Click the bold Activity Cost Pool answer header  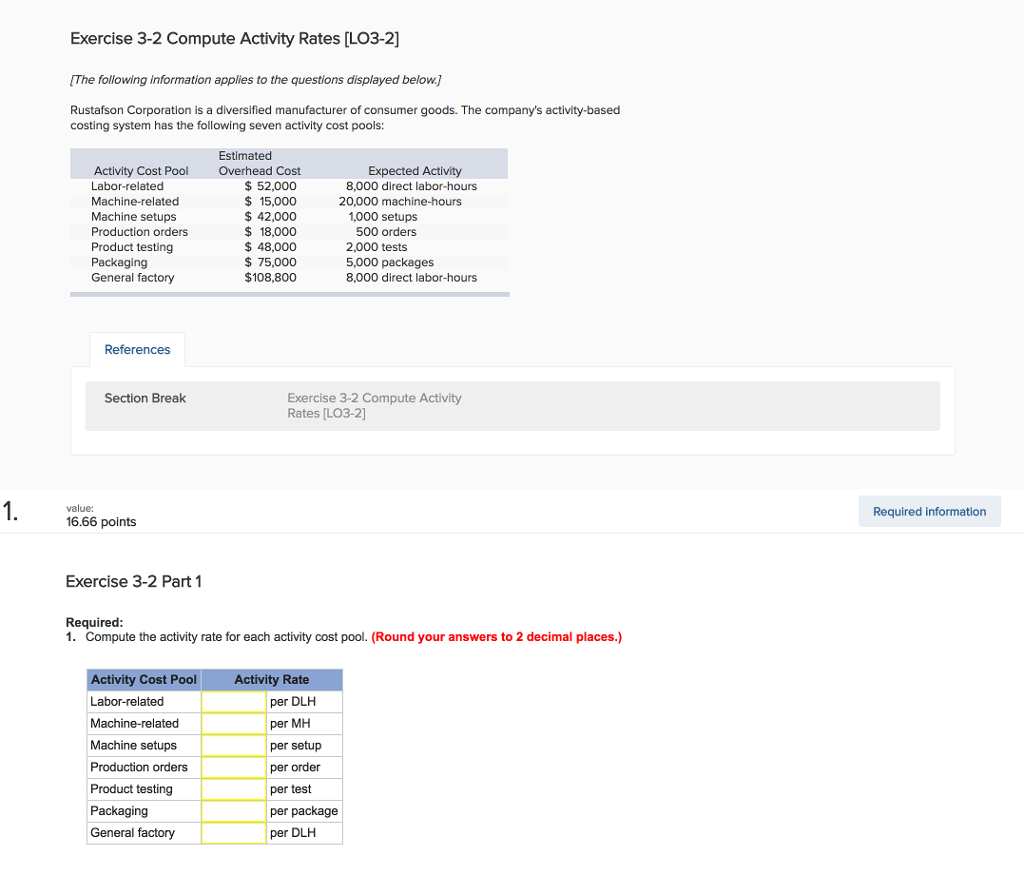pos(144,680)
